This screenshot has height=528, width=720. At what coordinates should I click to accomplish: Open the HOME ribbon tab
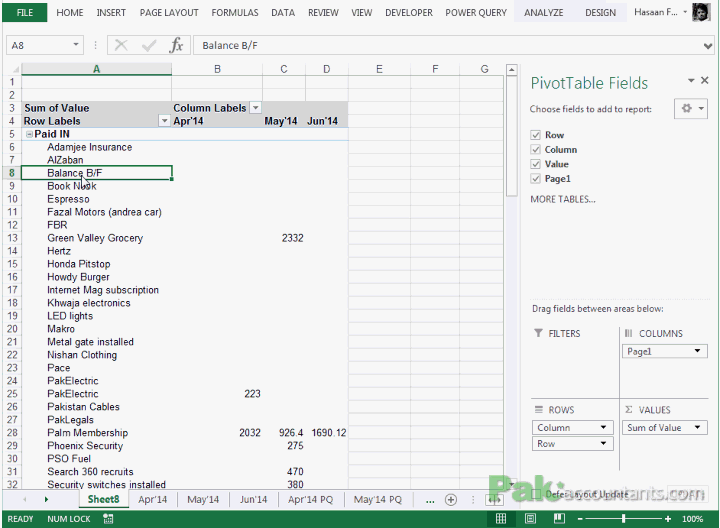[x=70, y=13]
